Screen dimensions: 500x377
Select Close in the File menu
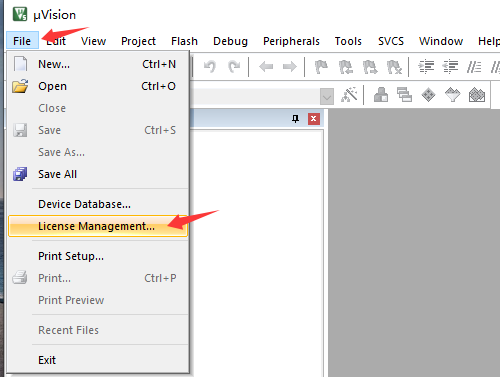coord(98,108)
